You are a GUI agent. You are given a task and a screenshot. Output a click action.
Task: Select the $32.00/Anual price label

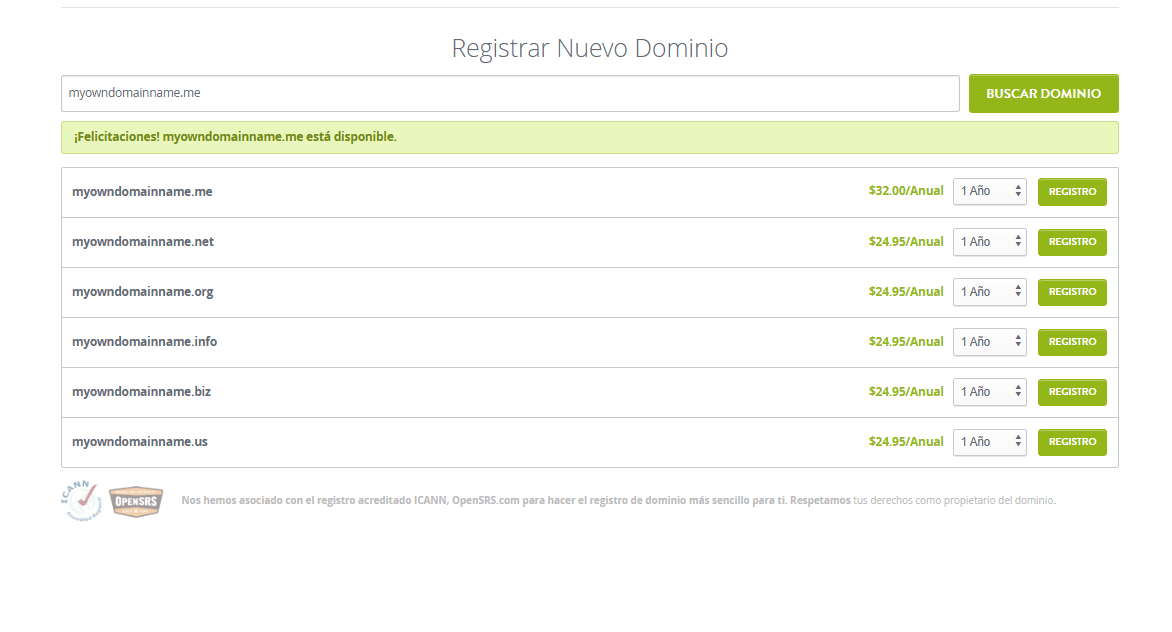coord(907,190)
